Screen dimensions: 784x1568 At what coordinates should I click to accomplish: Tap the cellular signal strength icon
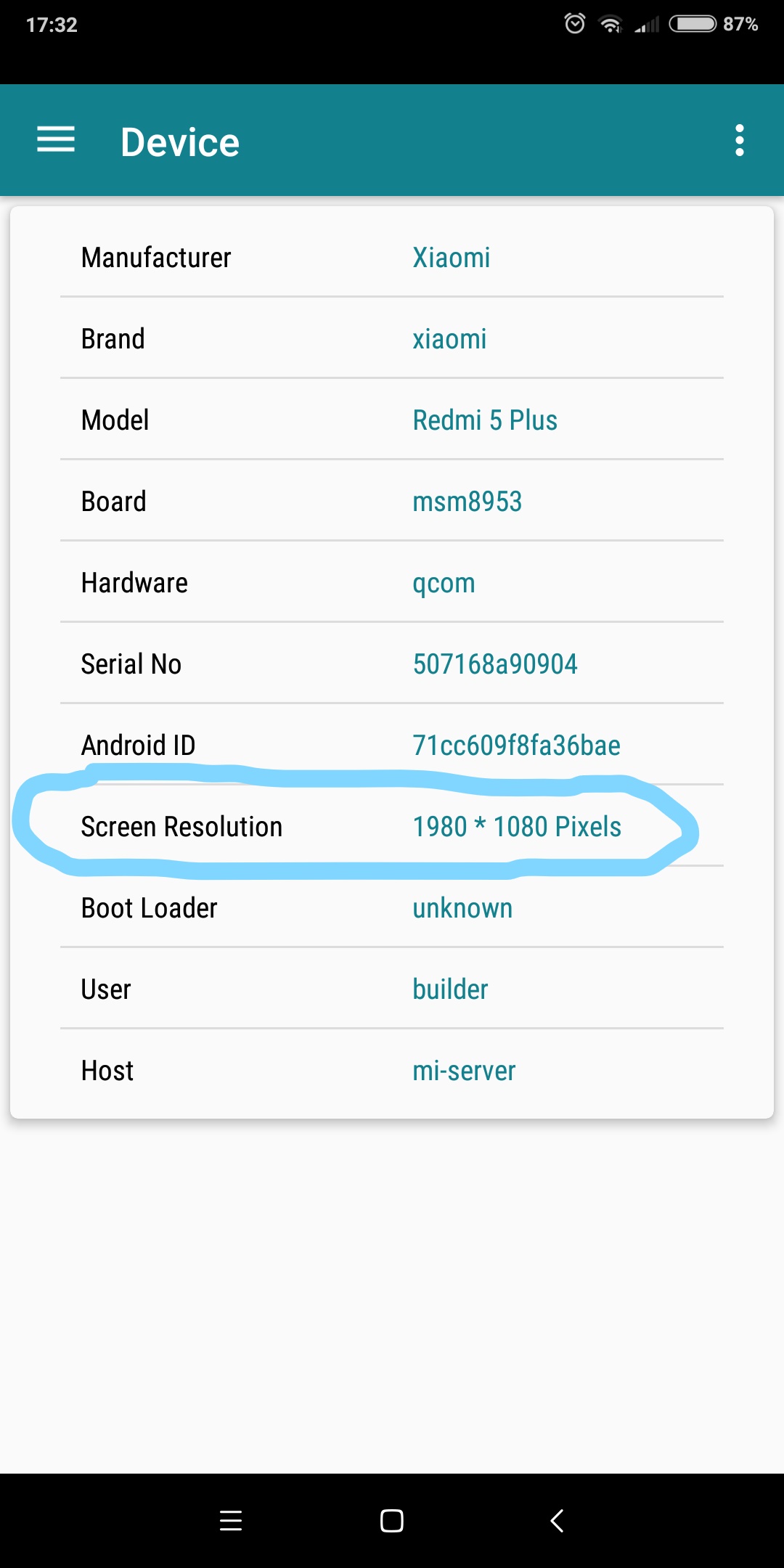pos(647,25)
